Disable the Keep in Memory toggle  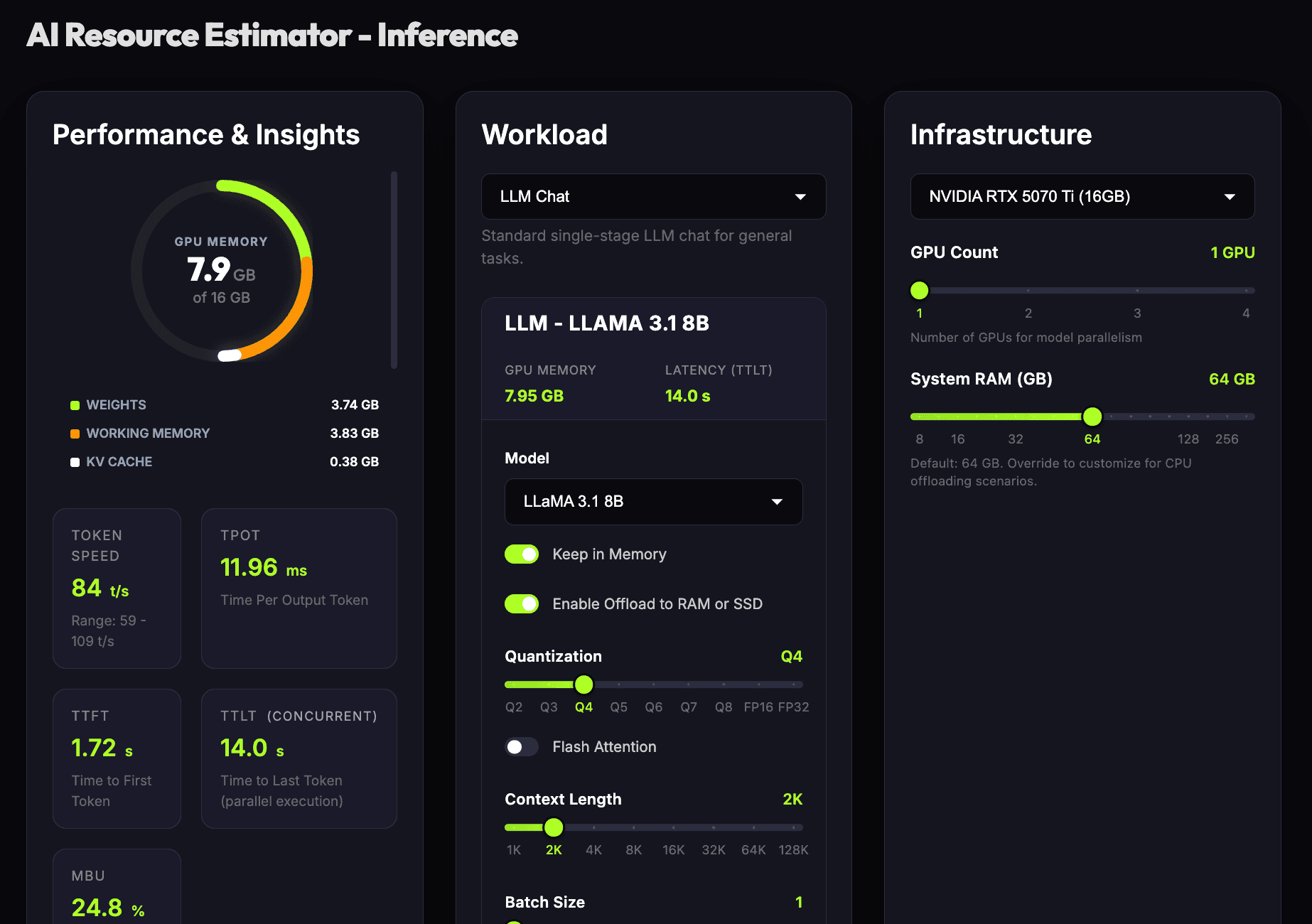click(x=522, y=554)
